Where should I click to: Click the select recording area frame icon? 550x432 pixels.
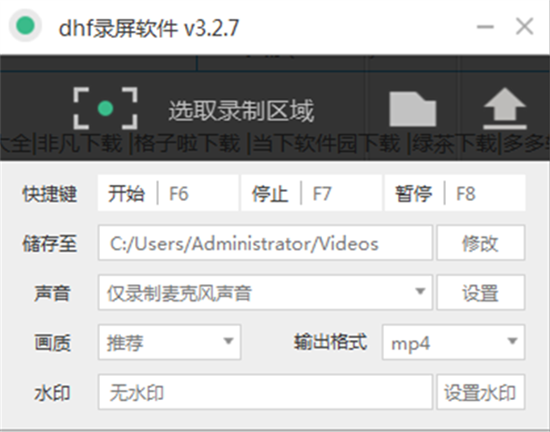click(x=105, y=108)
